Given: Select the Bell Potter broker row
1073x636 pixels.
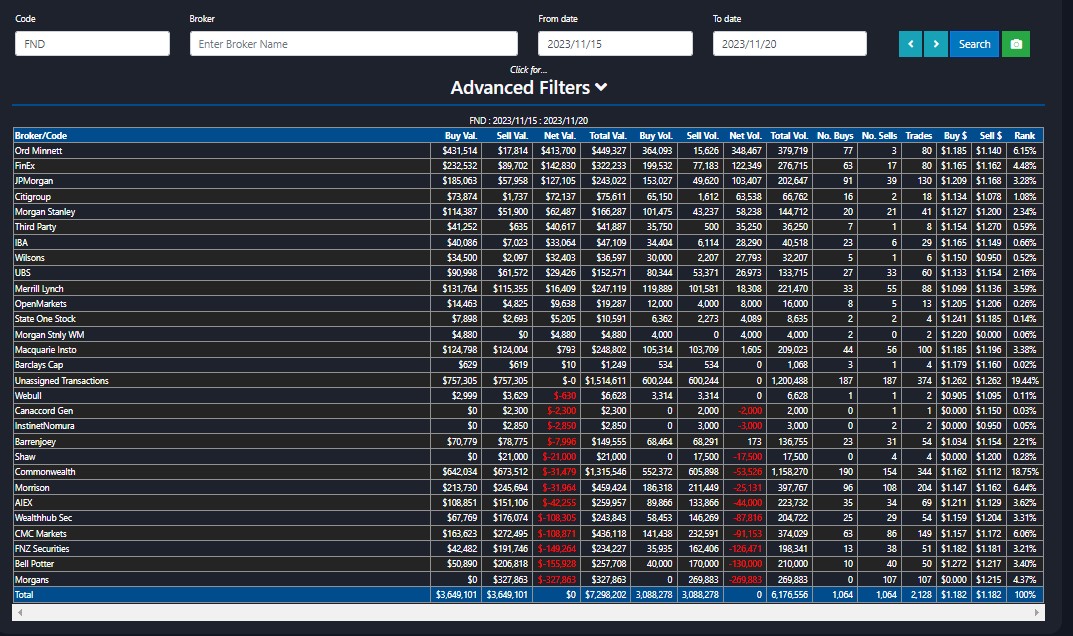Looking at the screenshot, I should [528, 563].
